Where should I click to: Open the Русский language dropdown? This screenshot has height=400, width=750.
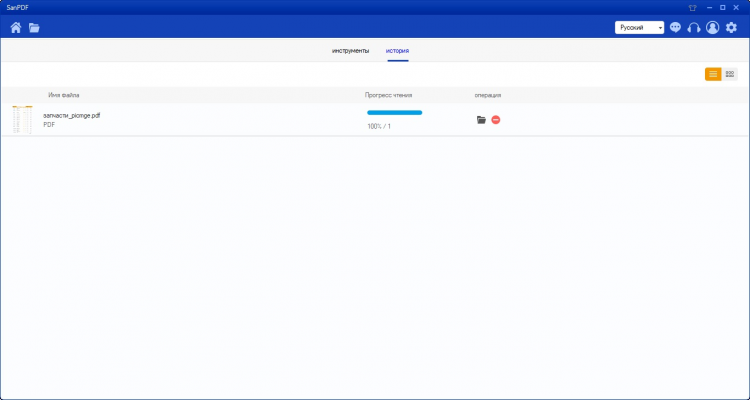pos(639,28)
